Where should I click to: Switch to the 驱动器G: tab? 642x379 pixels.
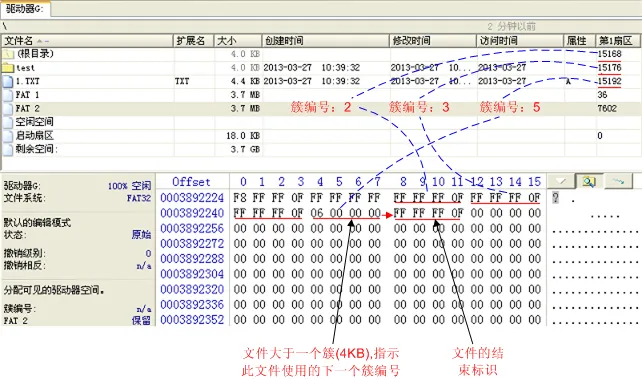pyautogui.click(x=25, y=8)
